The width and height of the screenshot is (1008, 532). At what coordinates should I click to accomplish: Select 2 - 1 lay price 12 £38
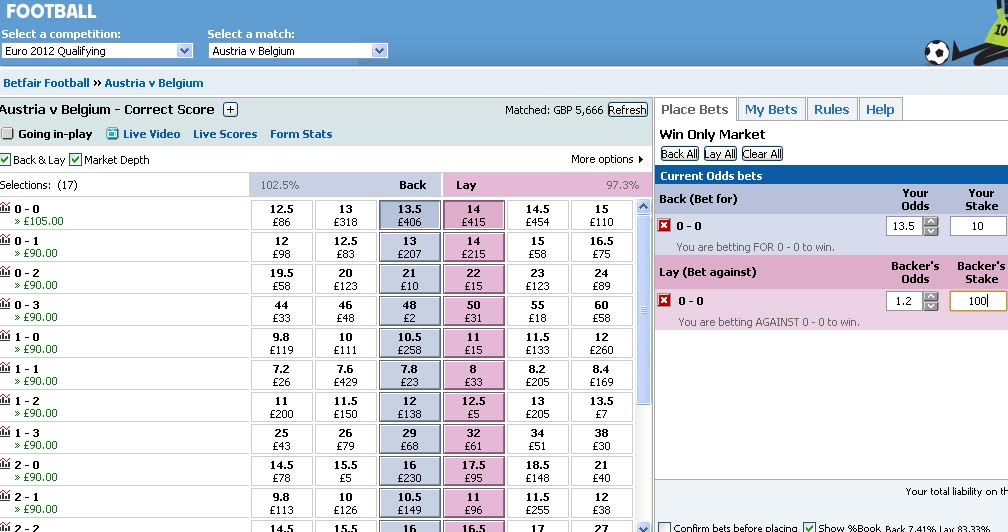tap(602, 503)
